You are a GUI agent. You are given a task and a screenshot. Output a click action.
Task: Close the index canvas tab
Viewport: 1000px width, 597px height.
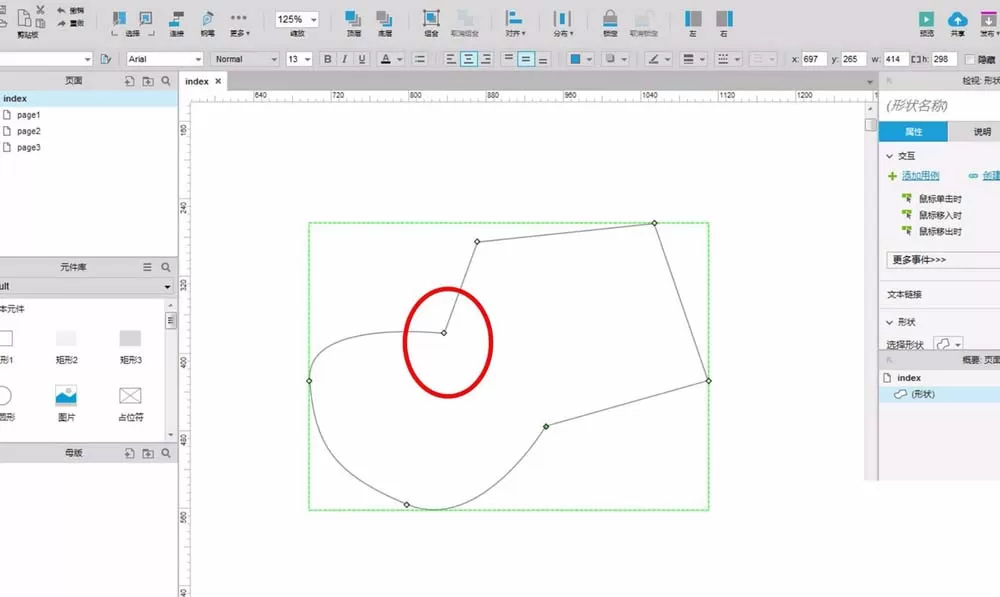click(218, 82)
